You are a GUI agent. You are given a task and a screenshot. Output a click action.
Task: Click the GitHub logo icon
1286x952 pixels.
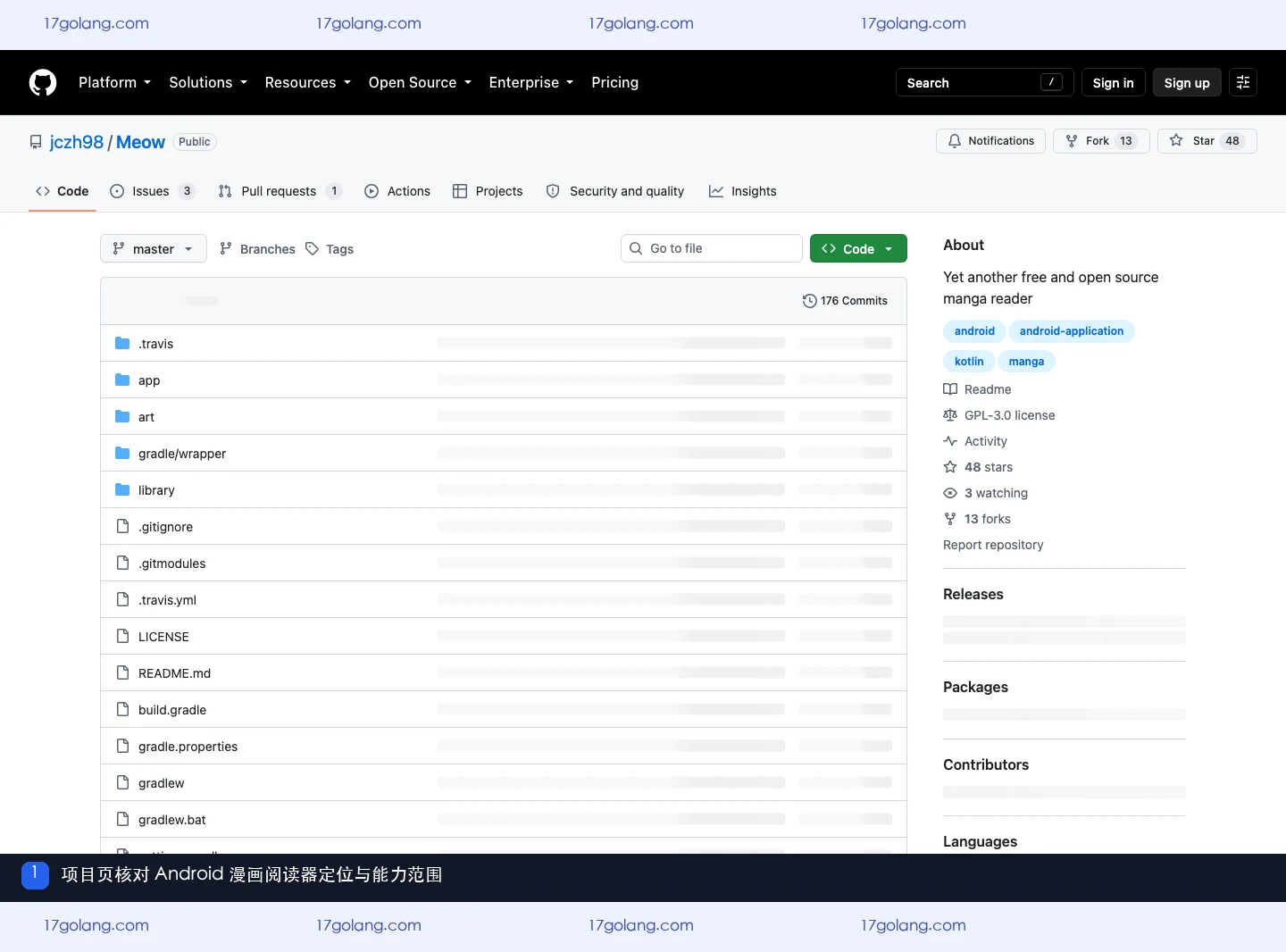(43, 82)
